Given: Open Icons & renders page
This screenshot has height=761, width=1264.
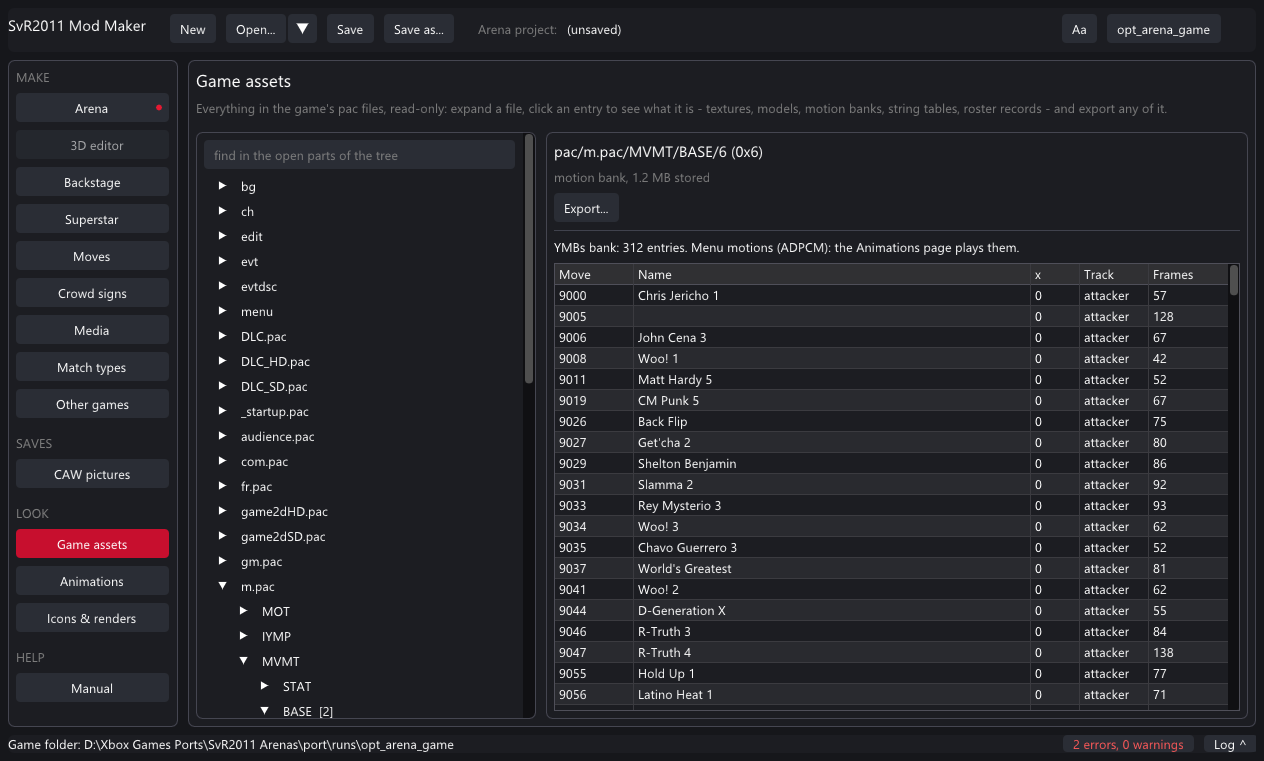Looking at the screenshot, I should point(92,618).
